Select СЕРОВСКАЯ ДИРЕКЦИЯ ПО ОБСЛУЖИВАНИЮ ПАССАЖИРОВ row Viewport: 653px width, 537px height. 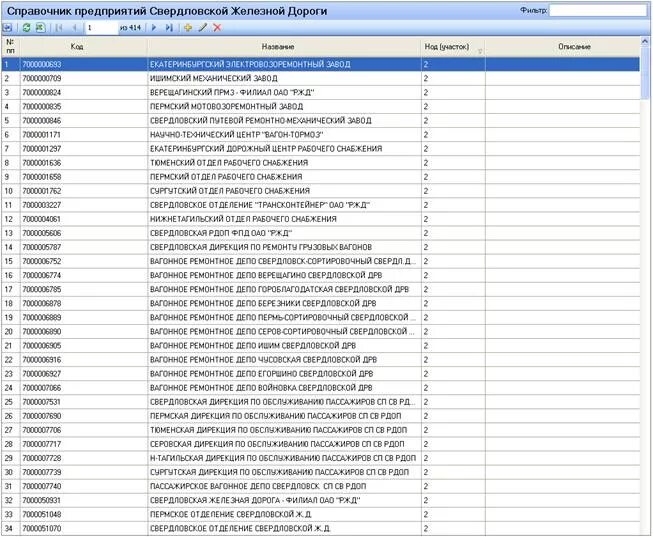click(x=321, y=444)
